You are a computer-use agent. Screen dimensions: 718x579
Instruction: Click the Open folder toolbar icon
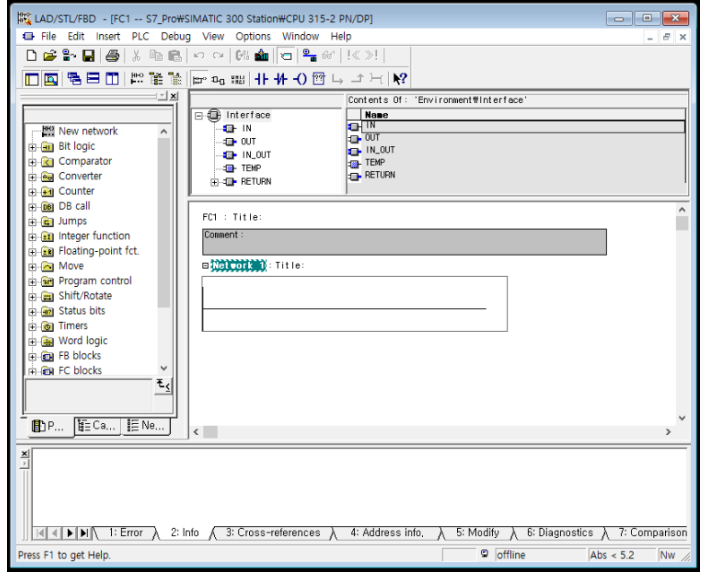(49, 56)
